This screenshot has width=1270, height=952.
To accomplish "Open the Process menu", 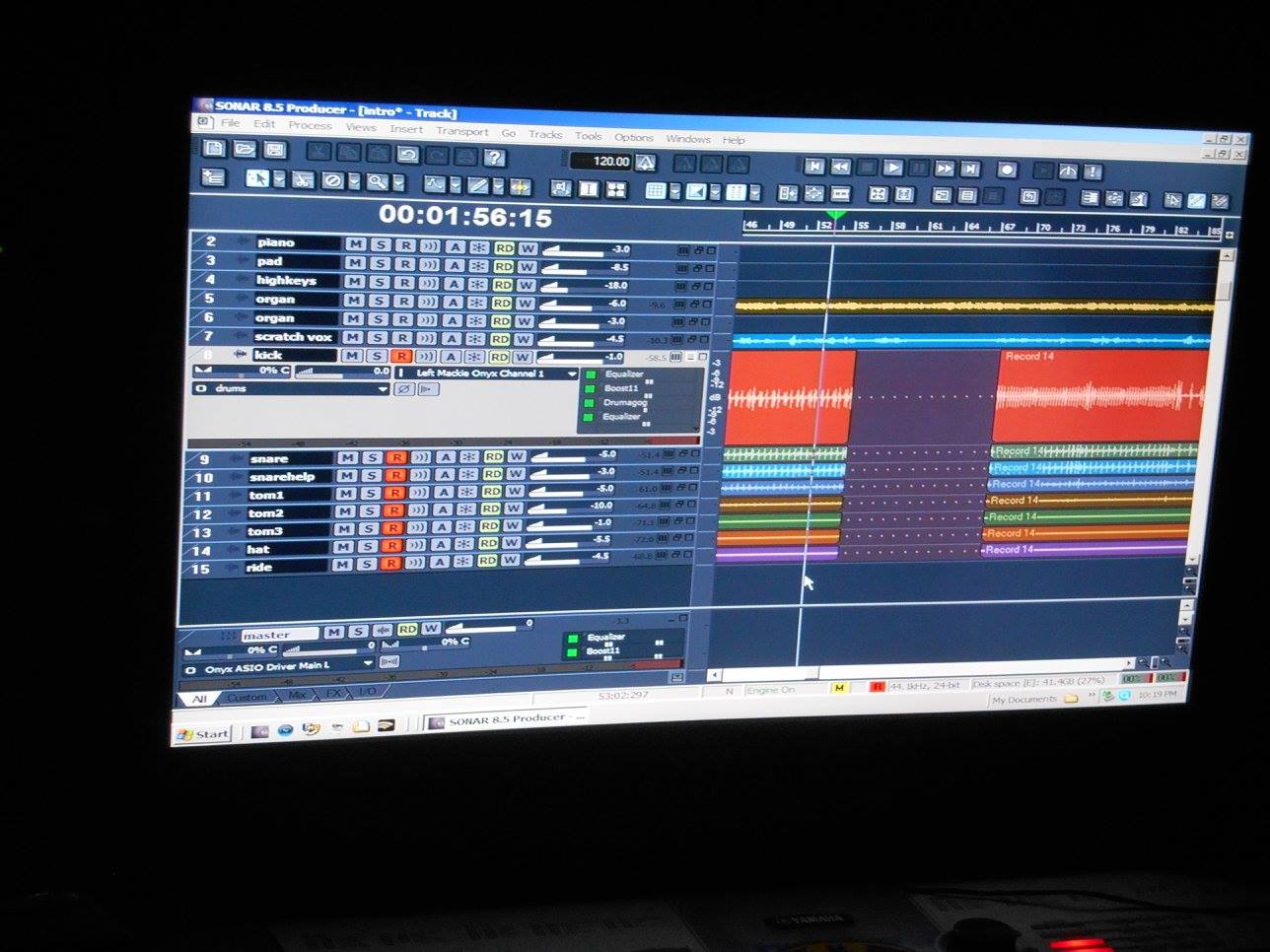I will 310,125.
